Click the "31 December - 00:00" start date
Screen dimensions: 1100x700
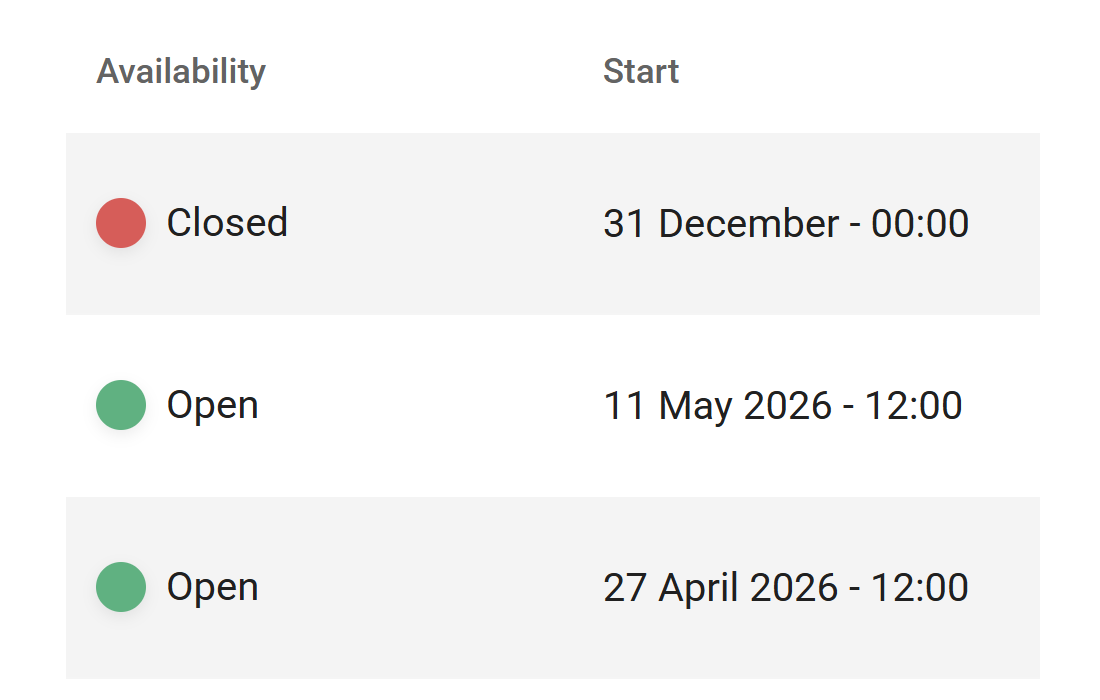(786, 223)
